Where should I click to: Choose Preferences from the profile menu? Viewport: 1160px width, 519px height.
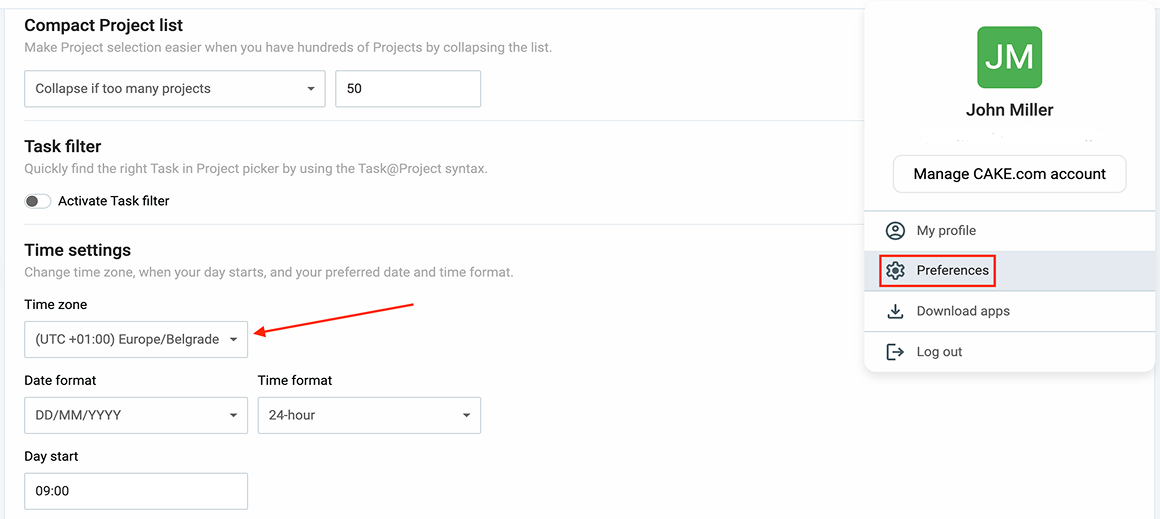[x=952, y=271]
